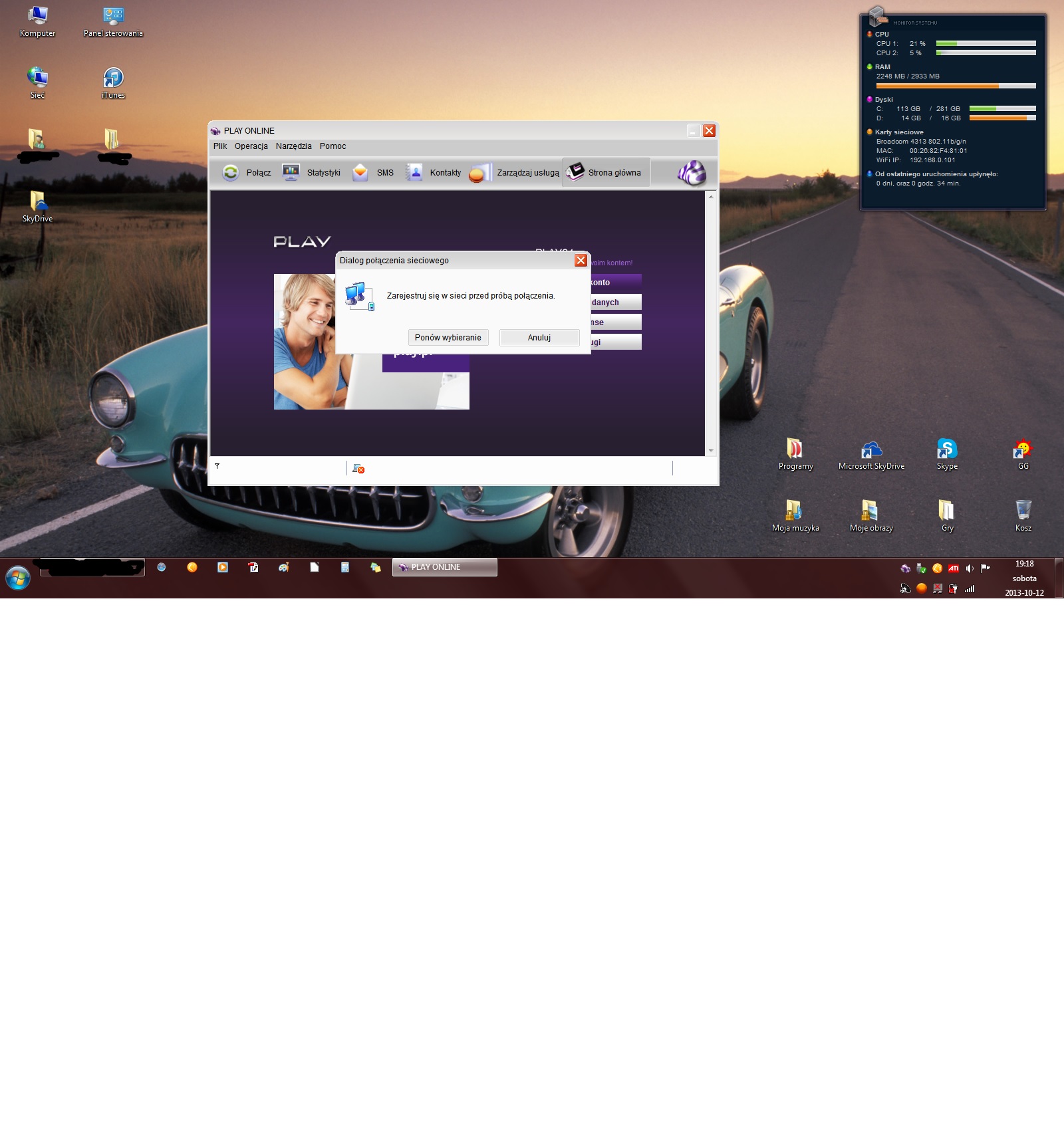Click the scrollbar down arrow in PLAY ONLINE
Viewport: 1064px width, 1121px height.
[711, 451]
